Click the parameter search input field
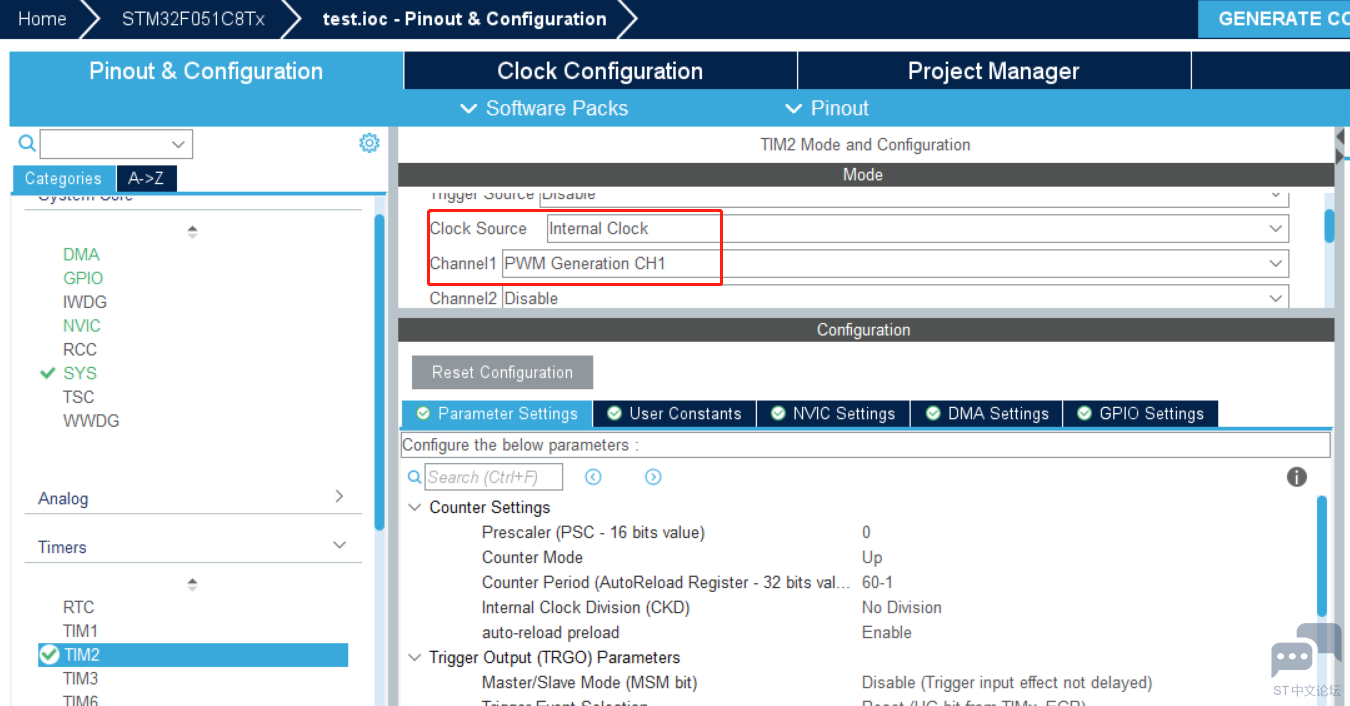1350x706 pixels. [x=494, y=477]
